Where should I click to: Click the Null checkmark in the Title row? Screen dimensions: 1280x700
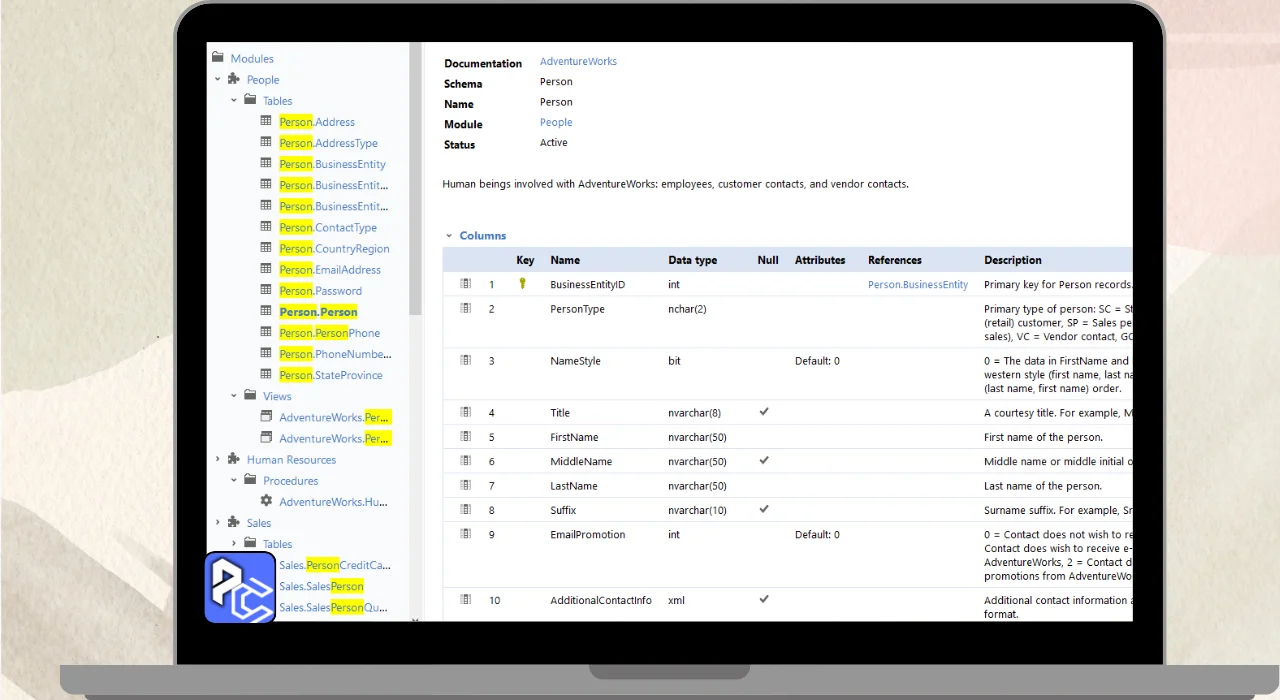coord(764,411)
